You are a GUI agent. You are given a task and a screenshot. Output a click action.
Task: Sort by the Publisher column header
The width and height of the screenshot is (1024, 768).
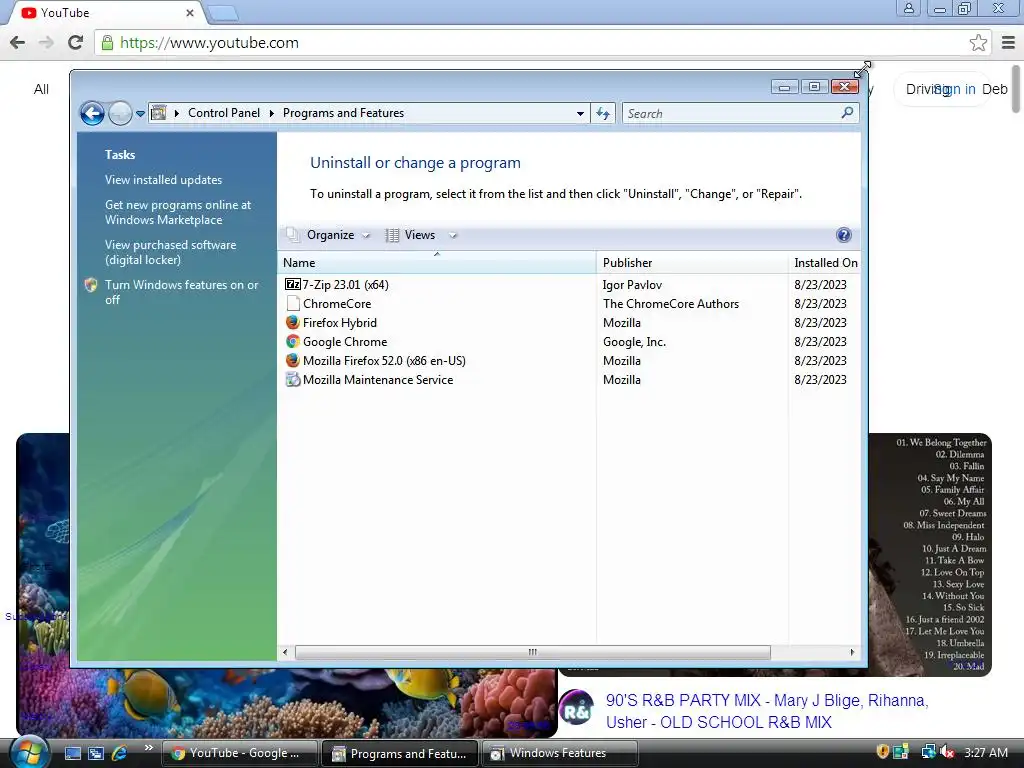point(692,263)
